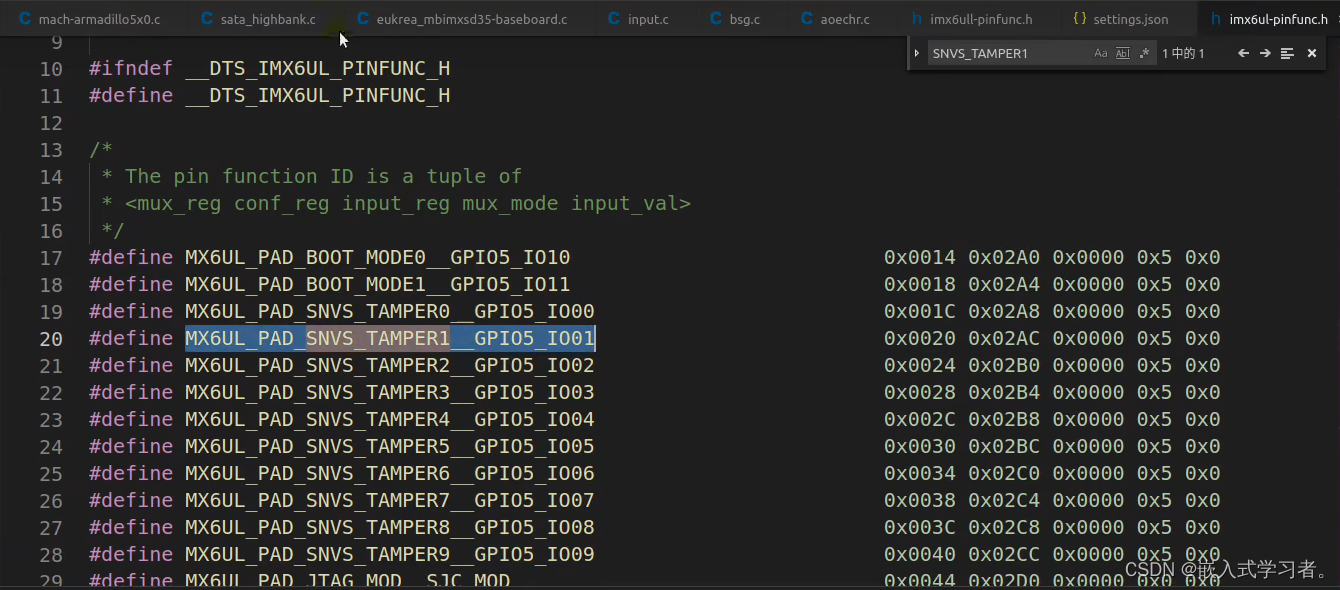Screen dimensions: 1340x590
Task: Click #ifndef __DTS_IMX6UL_PINFUNC_H line
Action: click(270, 68)
